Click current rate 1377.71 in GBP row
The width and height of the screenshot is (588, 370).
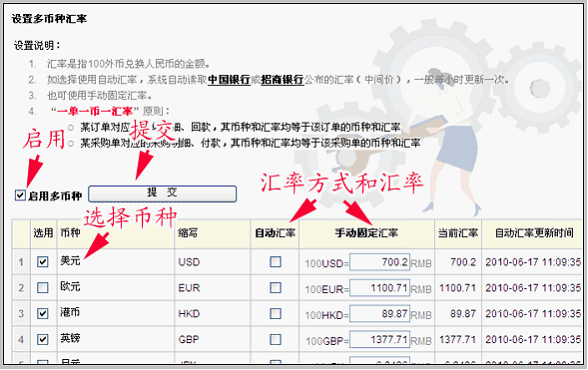(458, 340)
